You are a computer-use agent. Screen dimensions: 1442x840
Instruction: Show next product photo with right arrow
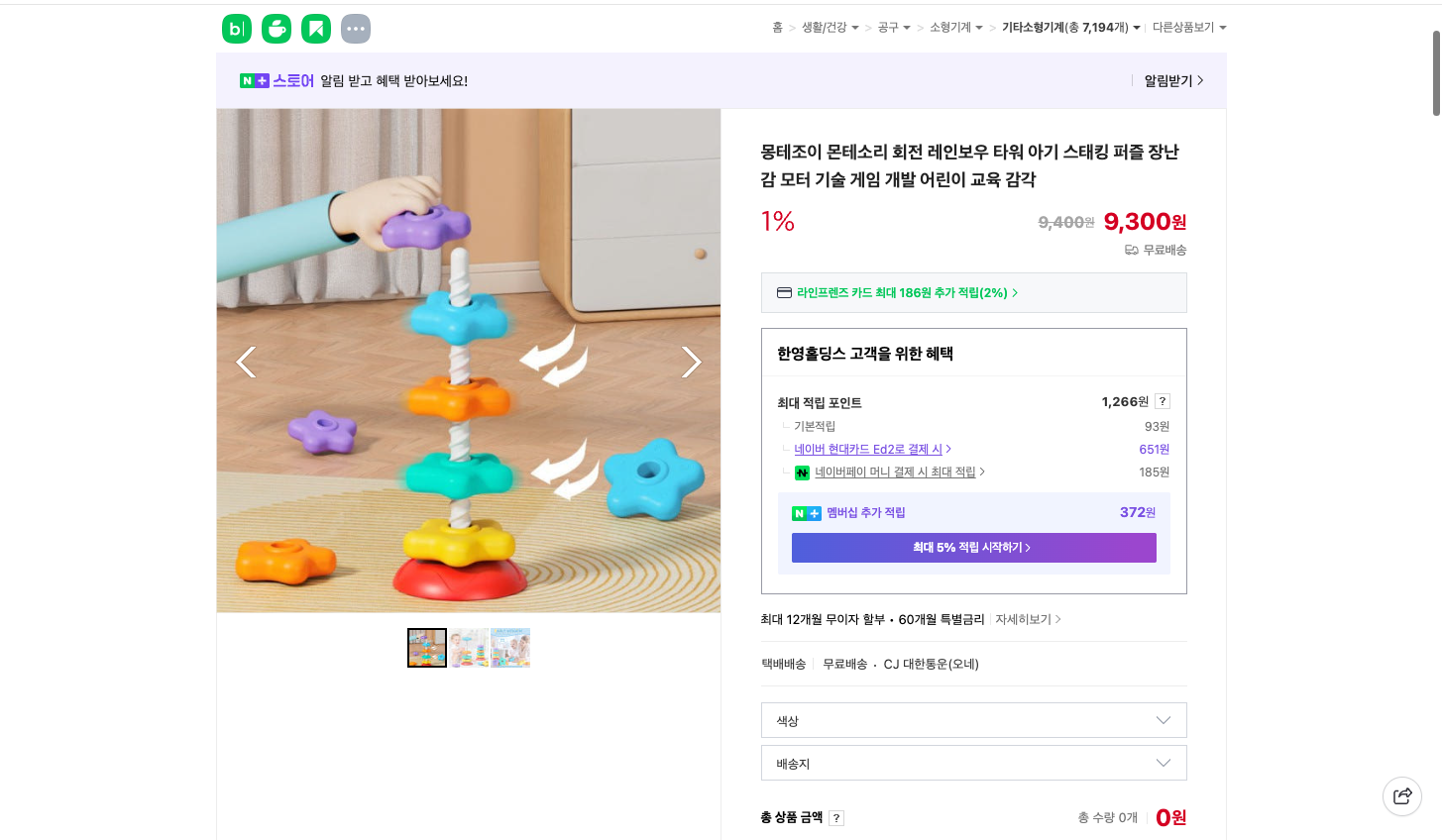click(x=691, y=362)
